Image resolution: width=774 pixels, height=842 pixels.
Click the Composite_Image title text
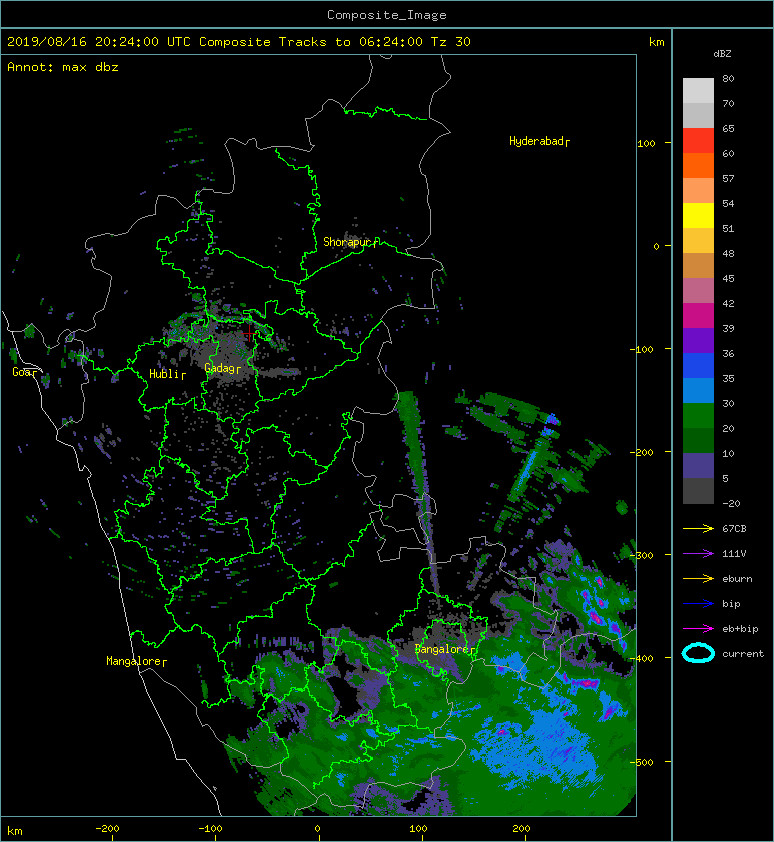[387, 15]
